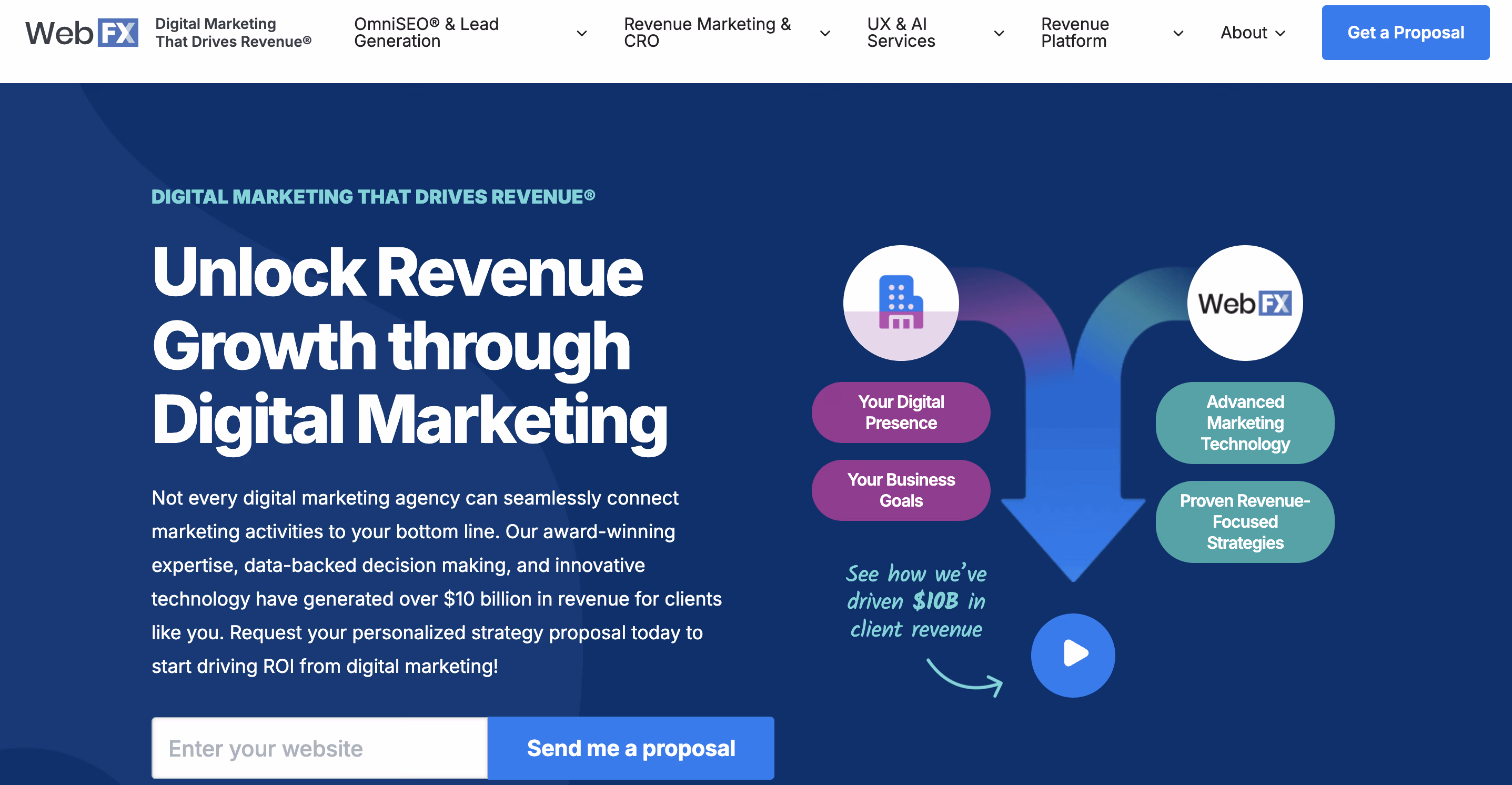The height and width of the screenshot is (785, 1512).
Task: Click 'DIGITAL MARKETING THAT DRIVES REVENUE' teal heading
Action: coord(374,196)
